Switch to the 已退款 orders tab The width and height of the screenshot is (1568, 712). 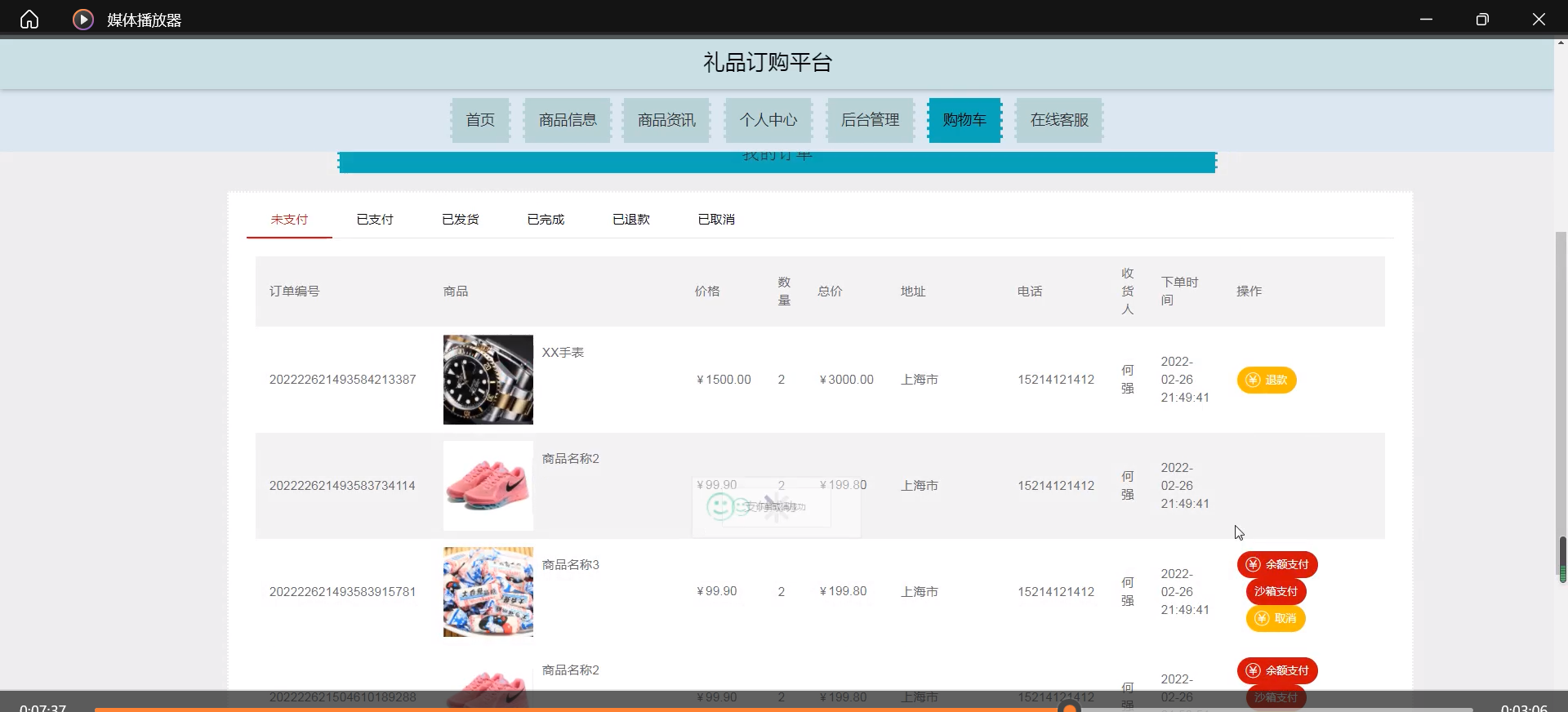[630, 220]
